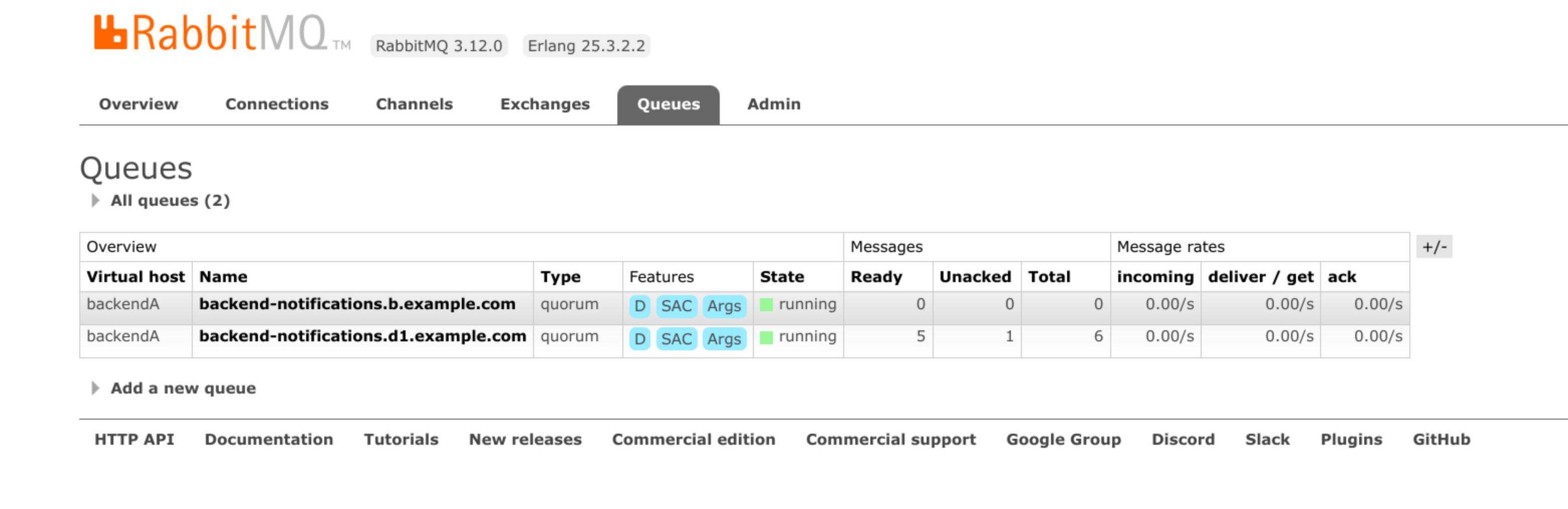Screen dimensions: 1568x509
Task: Click the D badge for backend-notifications.b.example.com
Action: (639, 306)
